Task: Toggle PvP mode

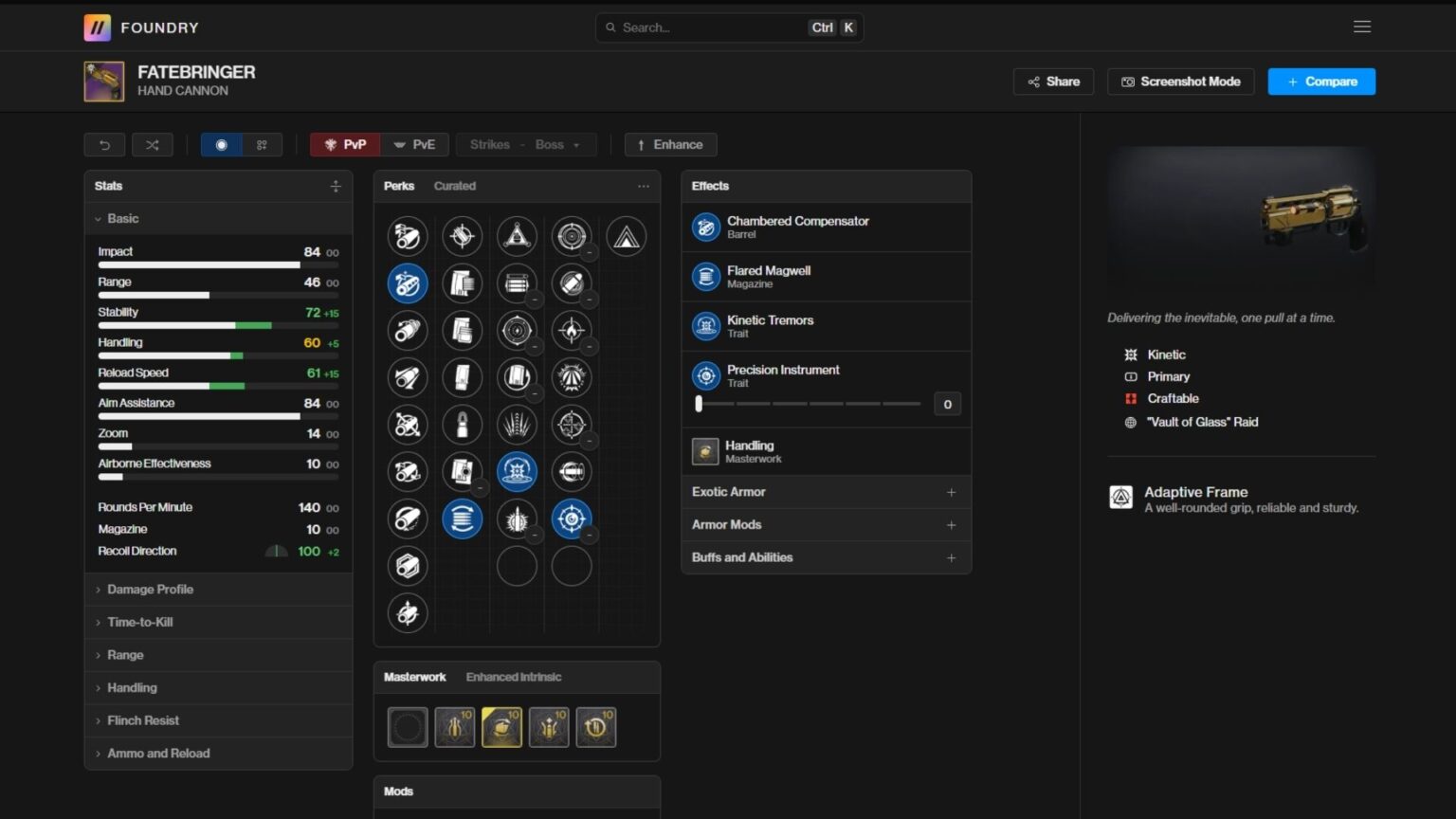Action: 345,145
